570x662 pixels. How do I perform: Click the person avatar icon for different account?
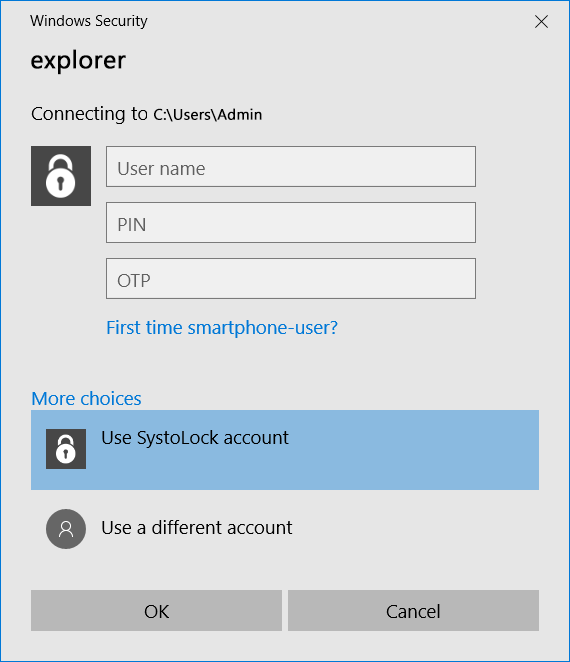66,529
